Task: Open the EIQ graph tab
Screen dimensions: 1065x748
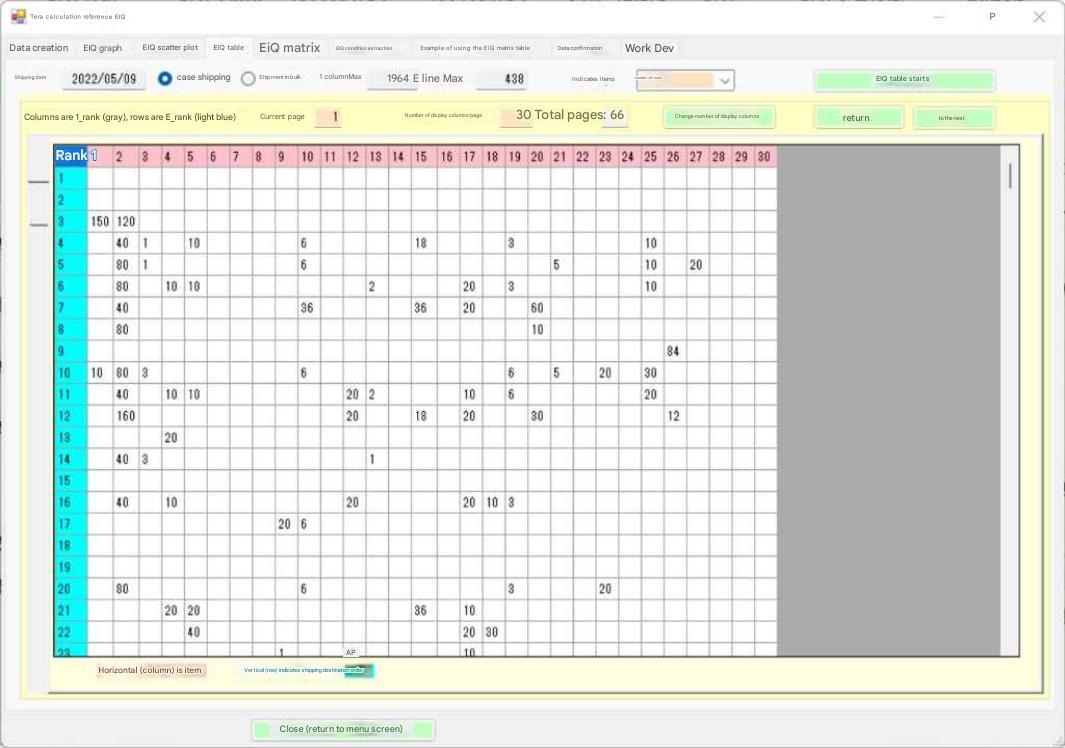Action: (102, 48)
